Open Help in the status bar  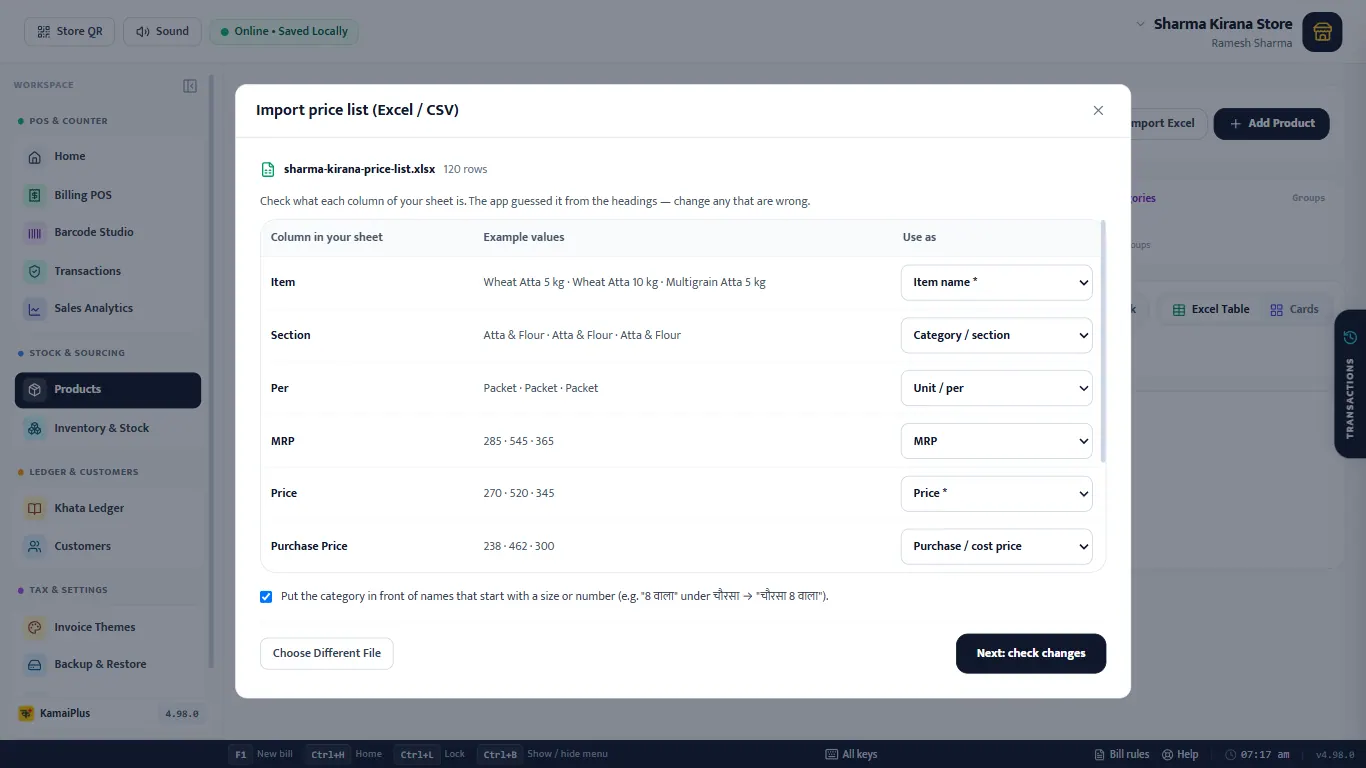tap(1180, 754)
